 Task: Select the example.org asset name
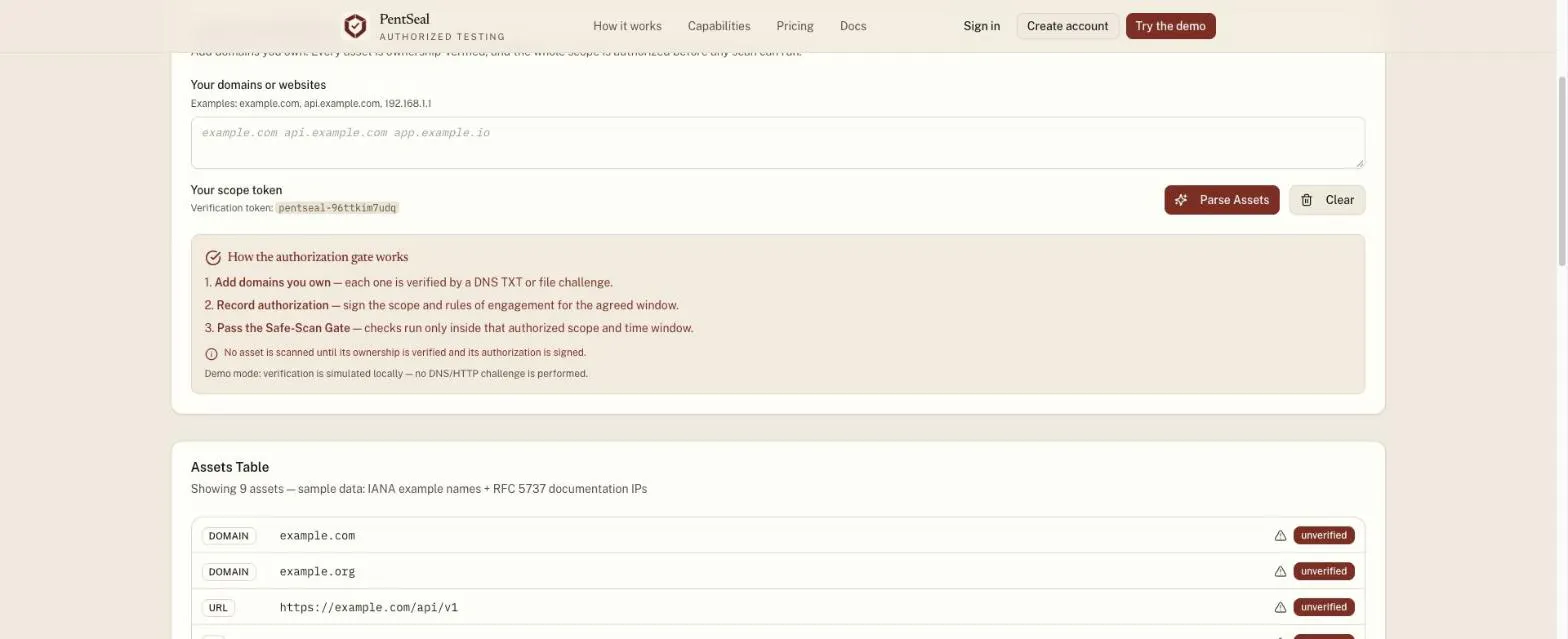317,572
